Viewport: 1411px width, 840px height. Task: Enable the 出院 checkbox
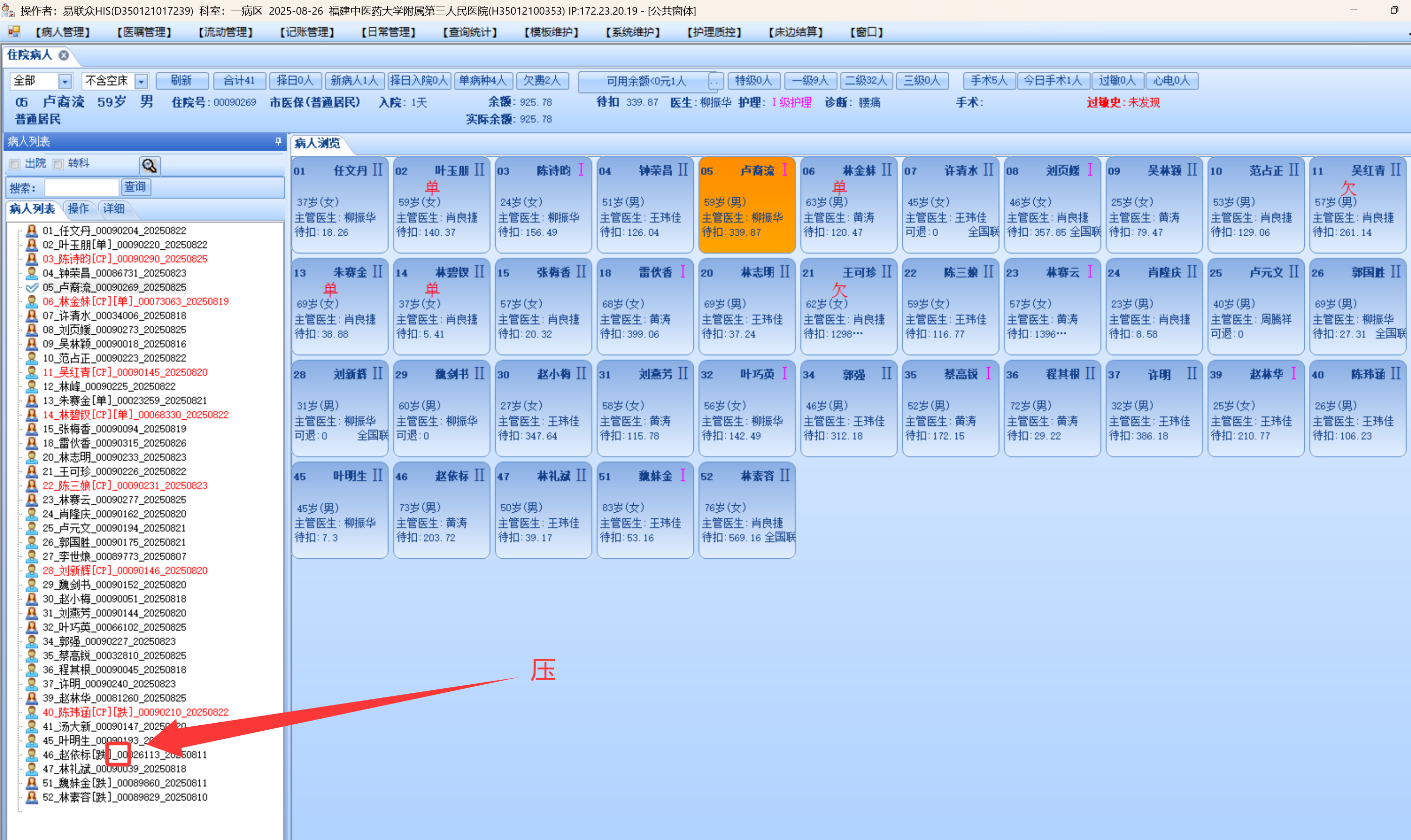tap(15, 164)
